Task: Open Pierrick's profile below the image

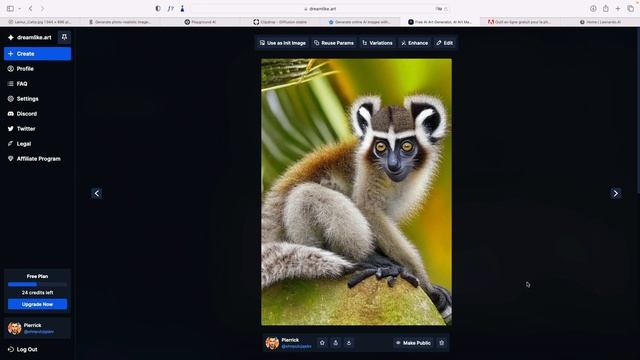Action: point(289,343)
